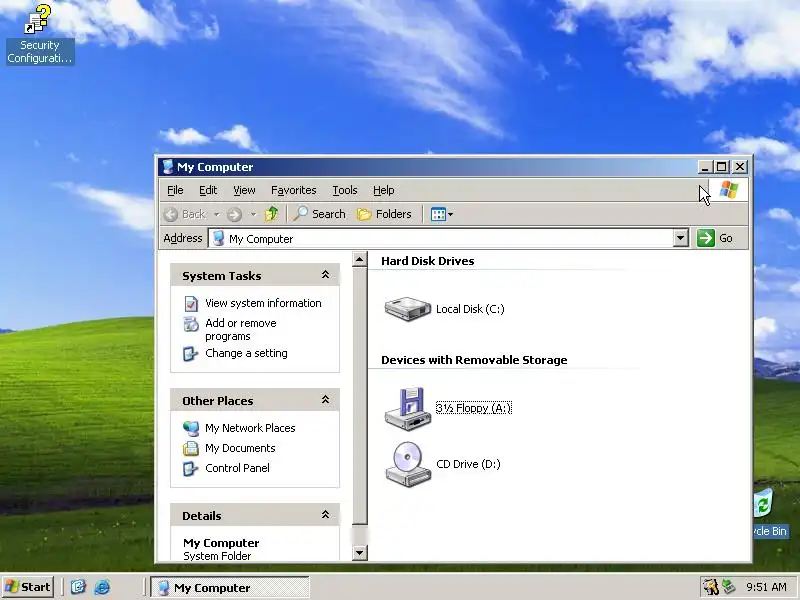Click the green Go arrow button
The width and height of the screenshot is (800, 600).
click(706, 238)
